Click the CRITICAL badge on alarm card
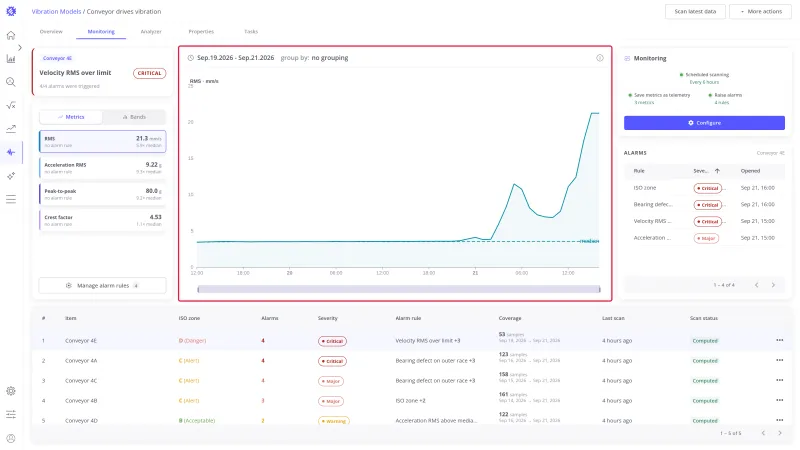This screenshot has width=800, height=450. click(x=149, y=73)
